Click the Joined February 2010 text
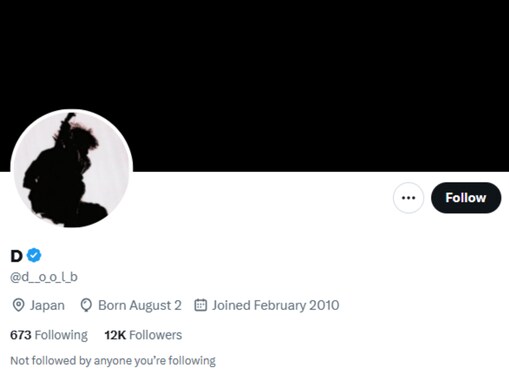The width and height of the screenshot is (509, 382). (x=276, y=305)
